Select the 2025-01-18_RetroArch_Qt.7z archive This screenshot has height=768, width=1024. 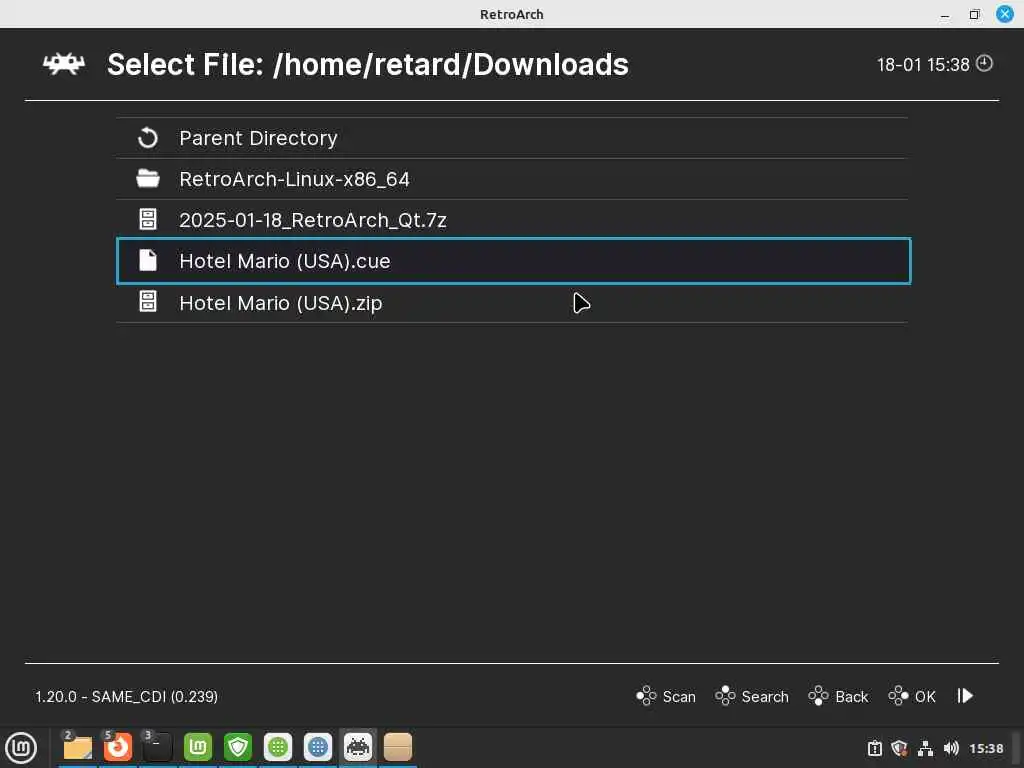click(x=512, y=220)
